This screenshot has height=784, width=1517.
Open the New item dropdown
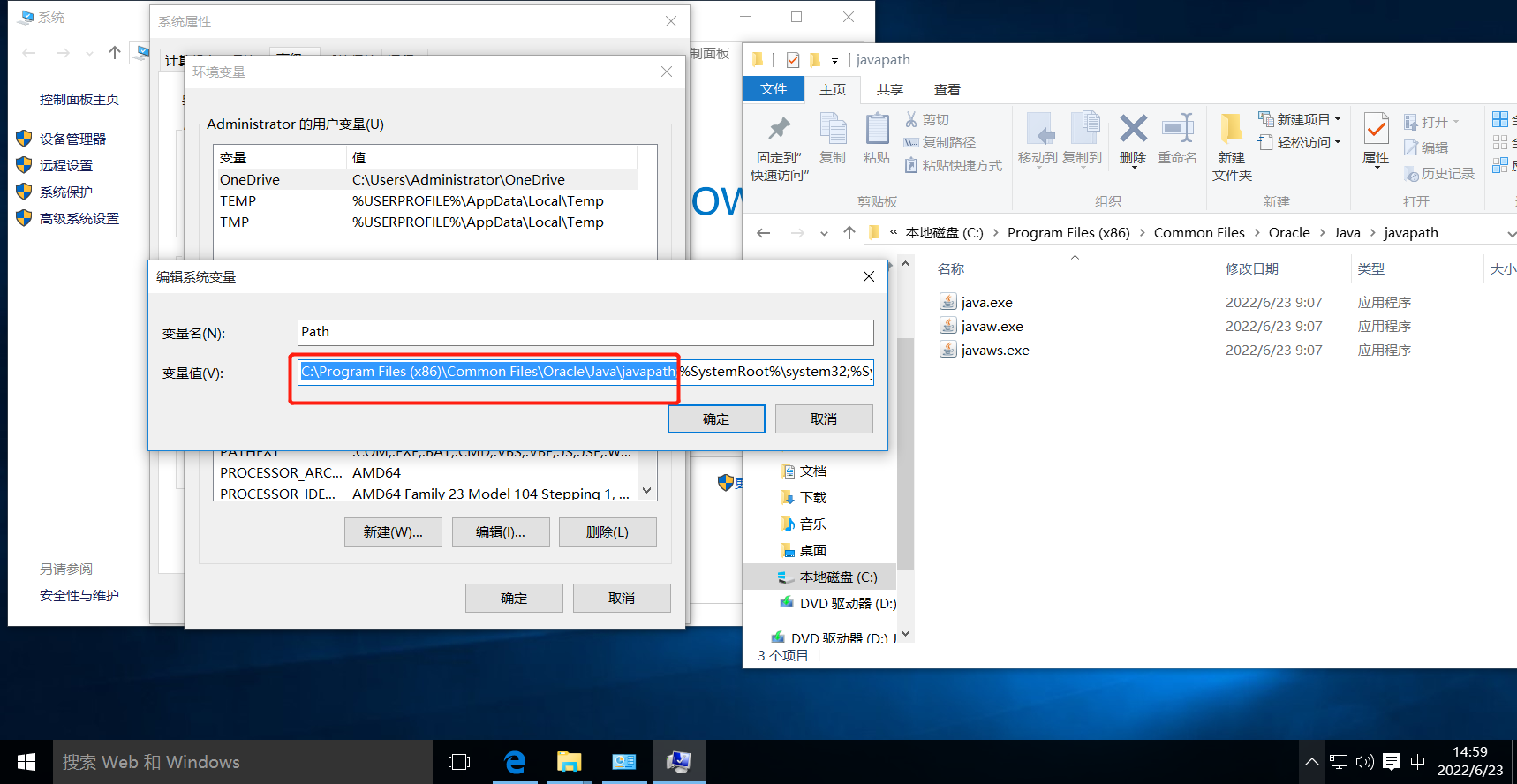tap(1300, 119)
